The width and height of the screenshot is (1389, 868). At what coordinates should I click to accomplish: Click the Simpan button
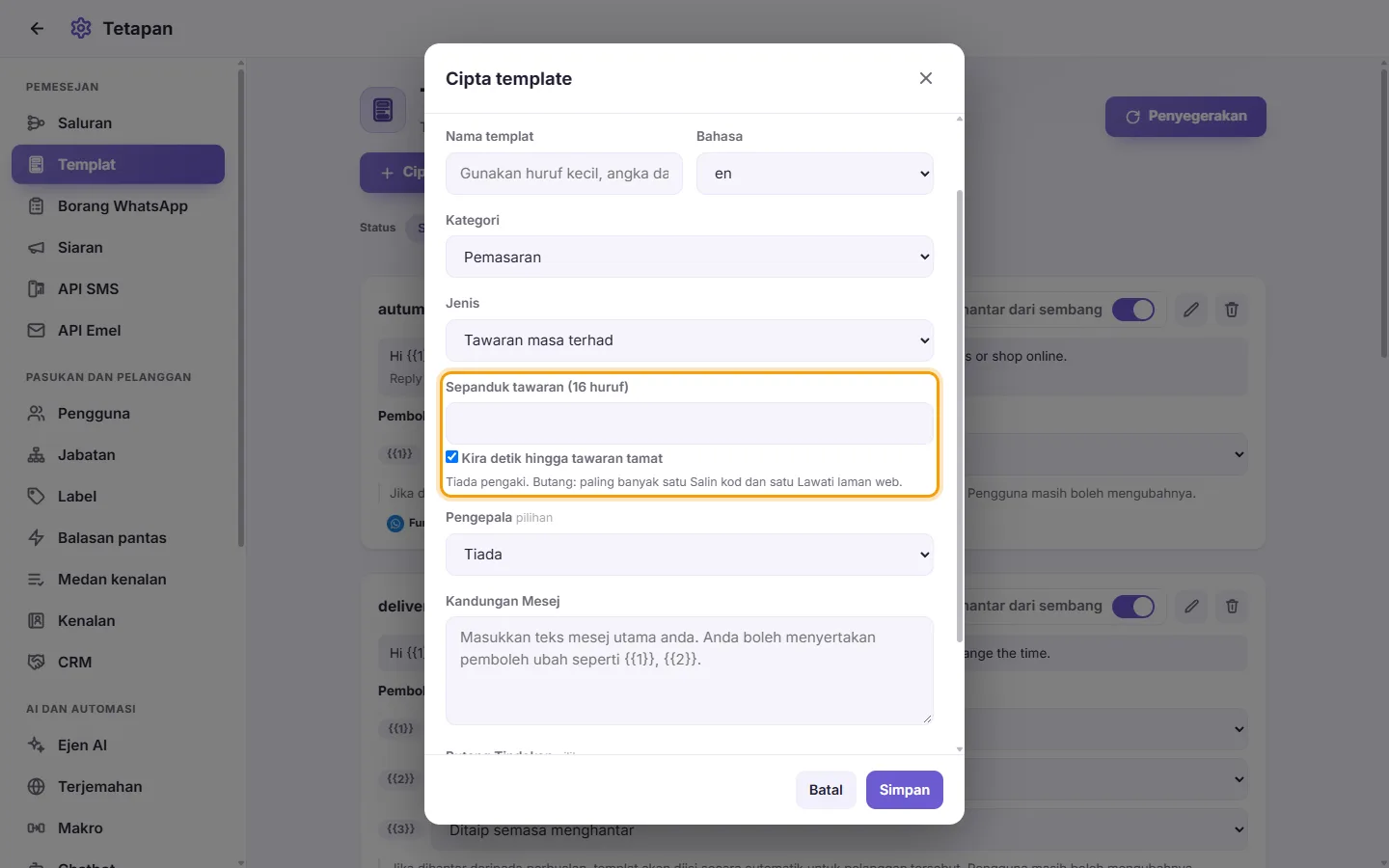click(x=905, y=790)
